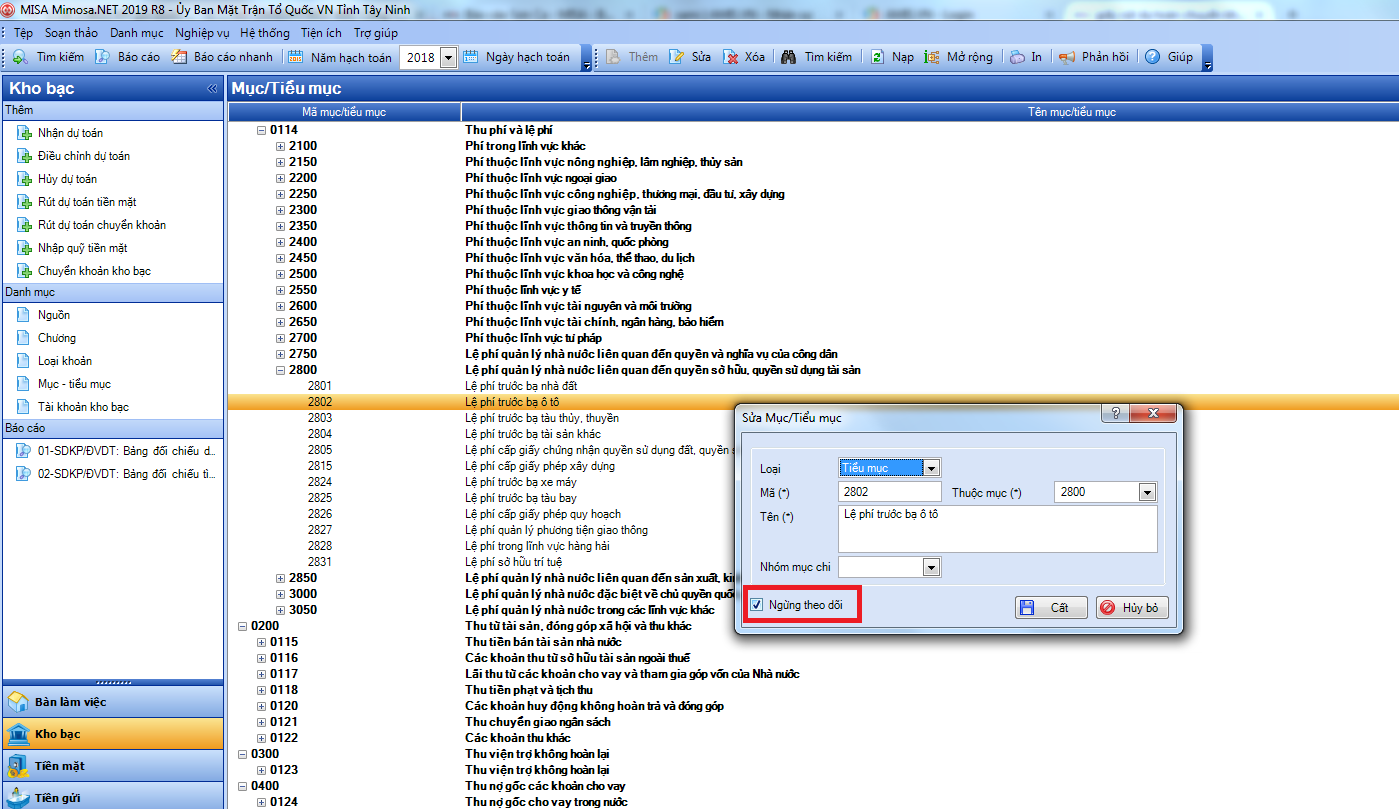
Task: Open Rút dự toán chuyển khoản
Action: 102,225
